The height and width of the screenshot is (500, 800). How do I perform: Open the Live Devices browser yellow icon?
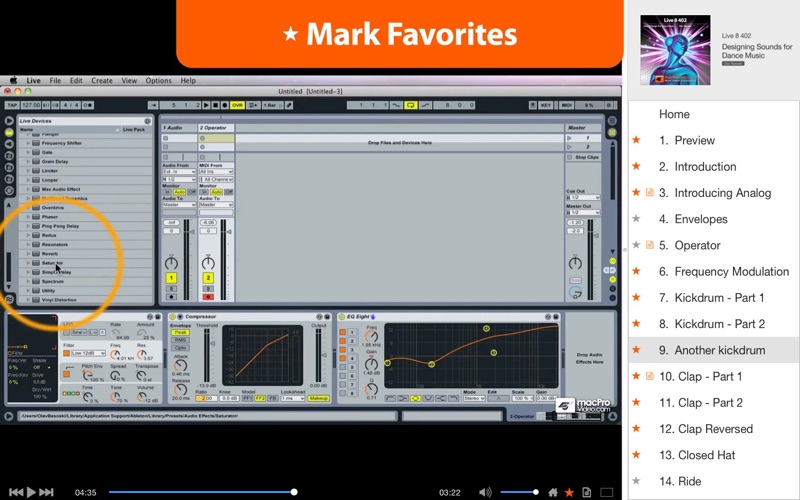pos(9,132)
